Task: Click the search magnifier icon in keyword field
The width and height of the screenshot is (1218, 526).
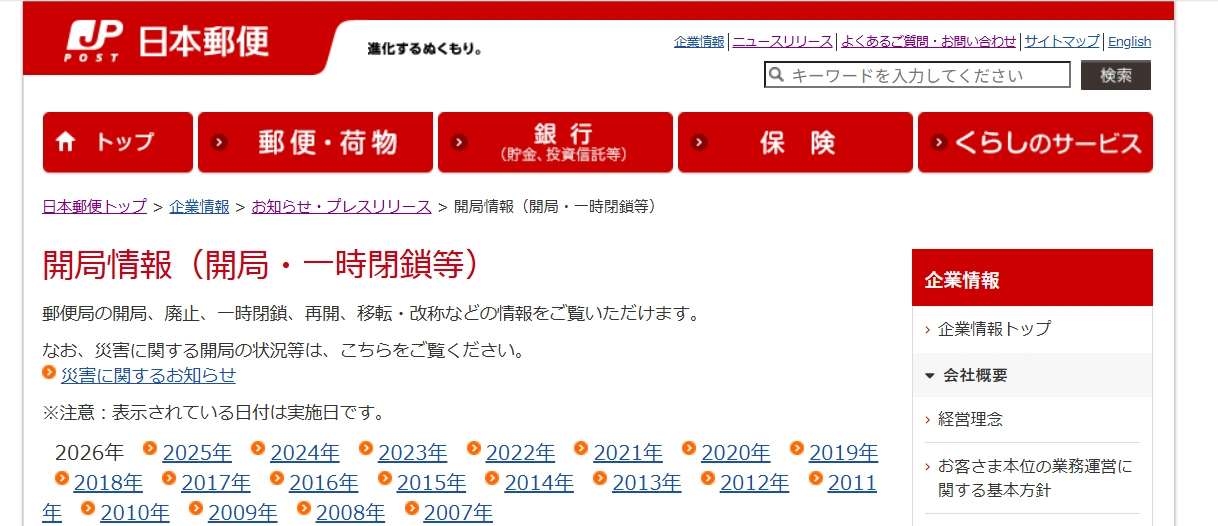Action: pos(776,75)
